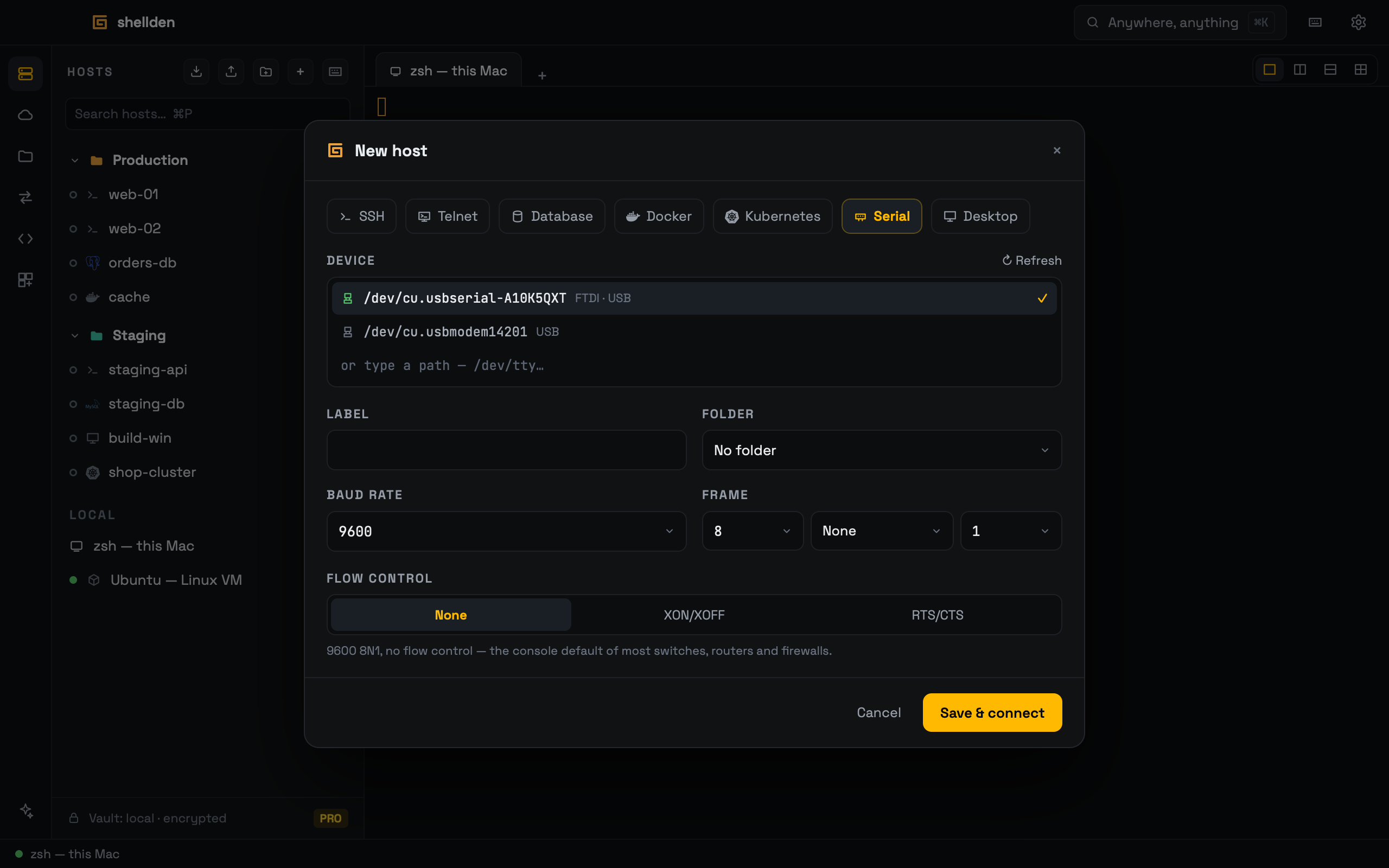
Task: Open Anywhere, anything search bar
Action: click(1180, 22)
